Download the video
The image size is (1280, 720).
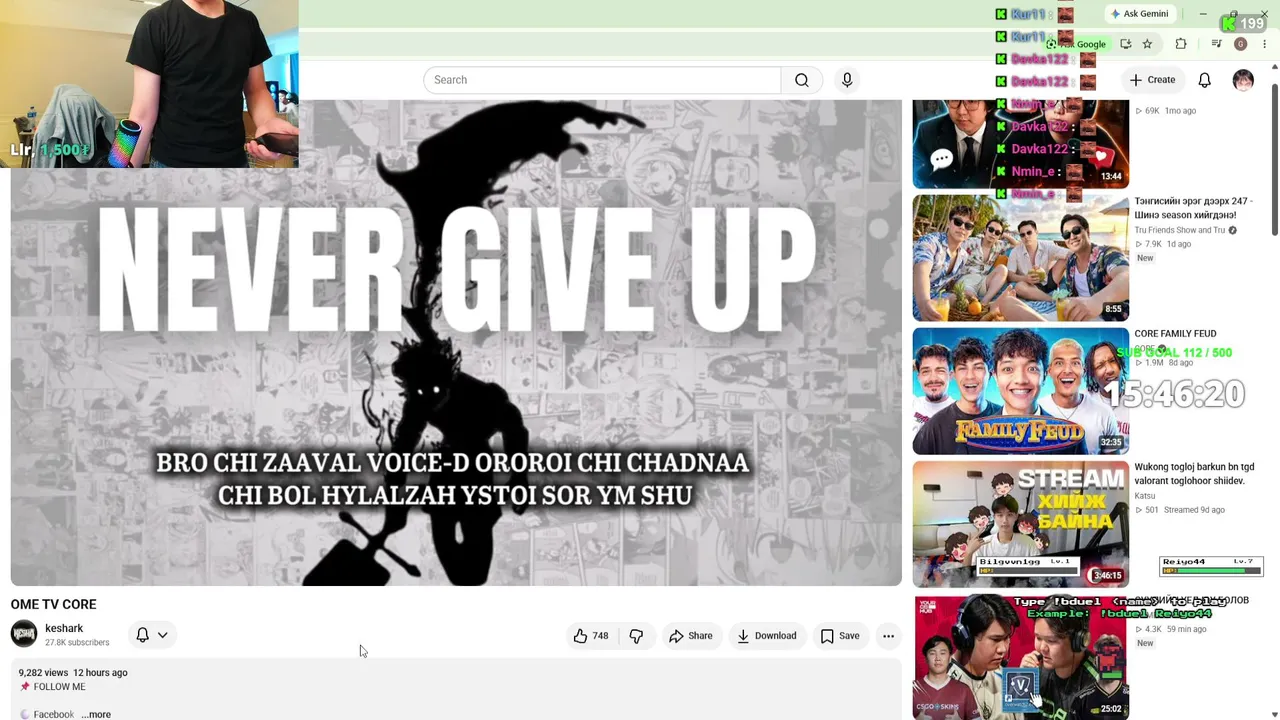point(767,636)
